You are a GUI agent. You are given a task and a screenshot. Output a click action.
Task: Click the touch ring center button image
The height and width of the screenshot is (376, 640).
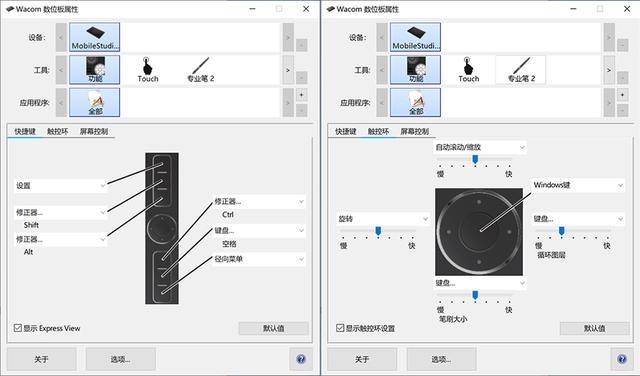click(479, 231)
